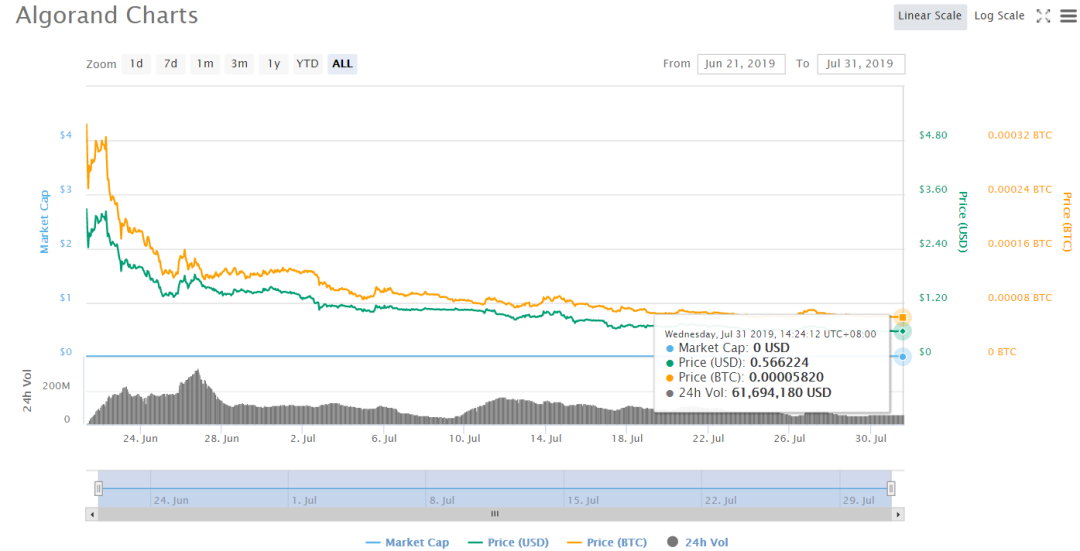Click the Market Cap: 0 USD tooltip row

pyautogui.click(x=728, y=349)
